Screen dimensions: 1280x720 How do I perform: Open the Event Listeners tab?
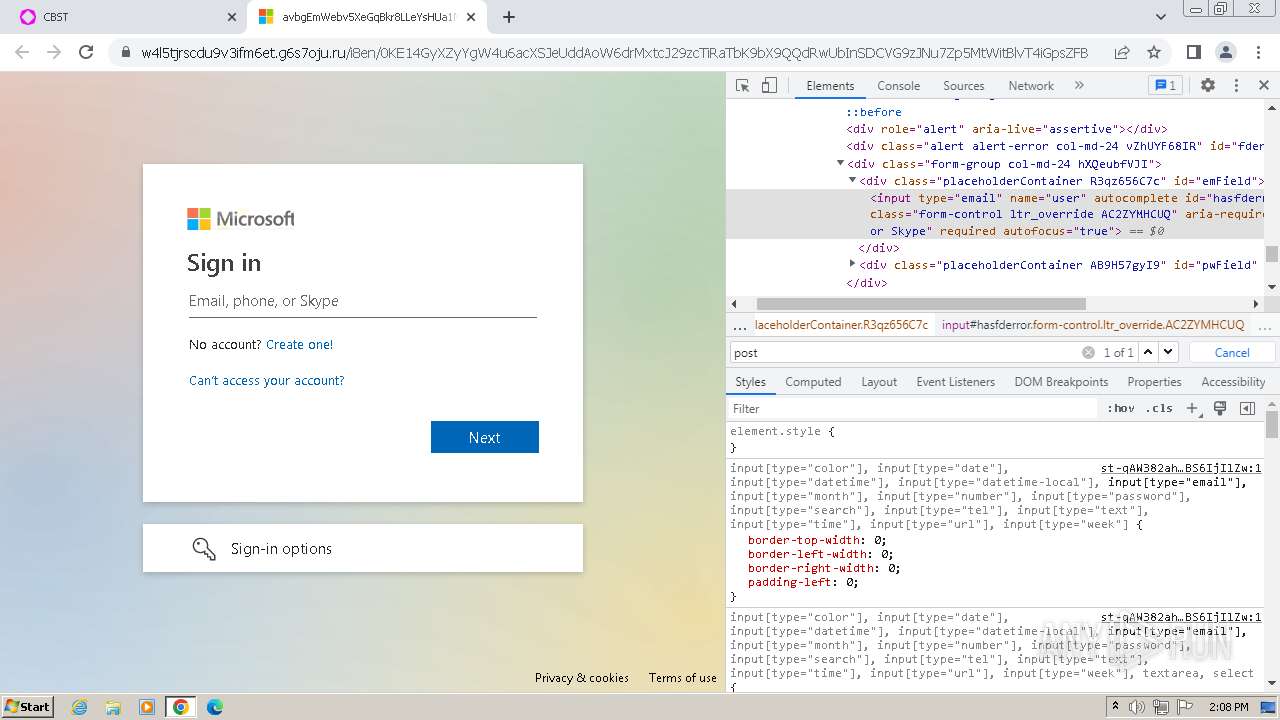click(x=955, y=382)
